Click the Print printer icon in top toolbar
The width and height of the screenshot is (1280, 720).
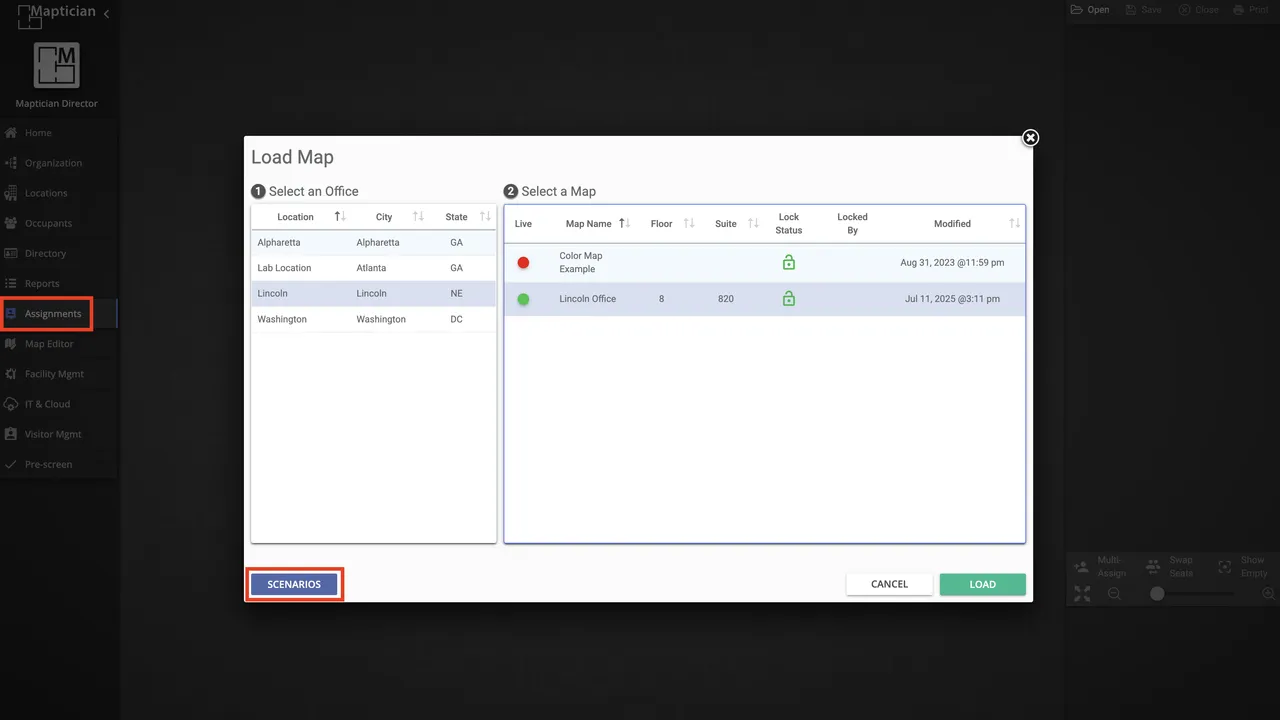coord(1238,10)
